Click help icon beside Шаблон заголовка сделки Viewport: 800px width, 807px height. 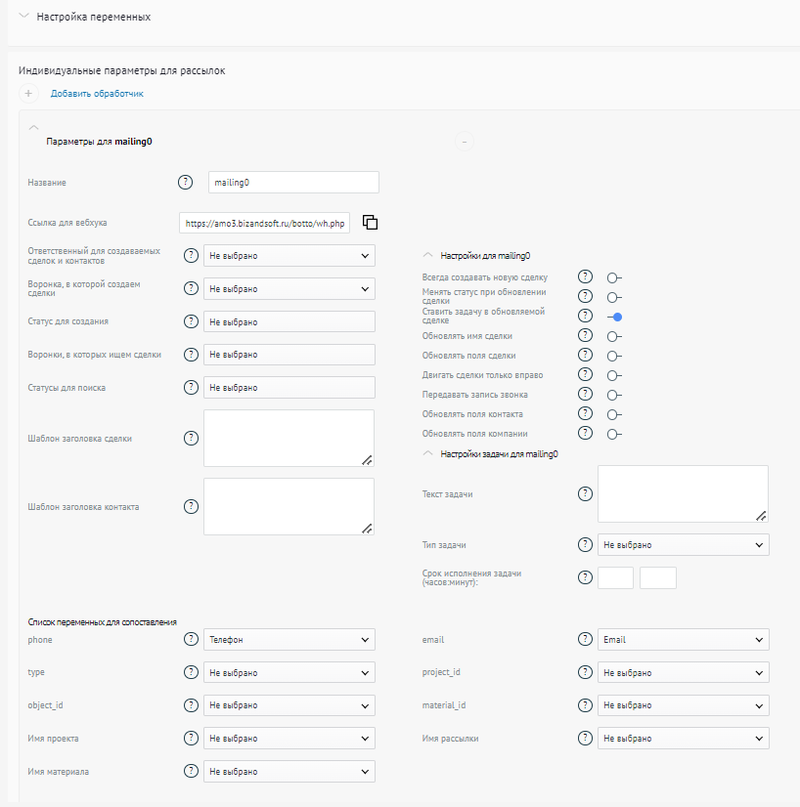pos(191,438)
